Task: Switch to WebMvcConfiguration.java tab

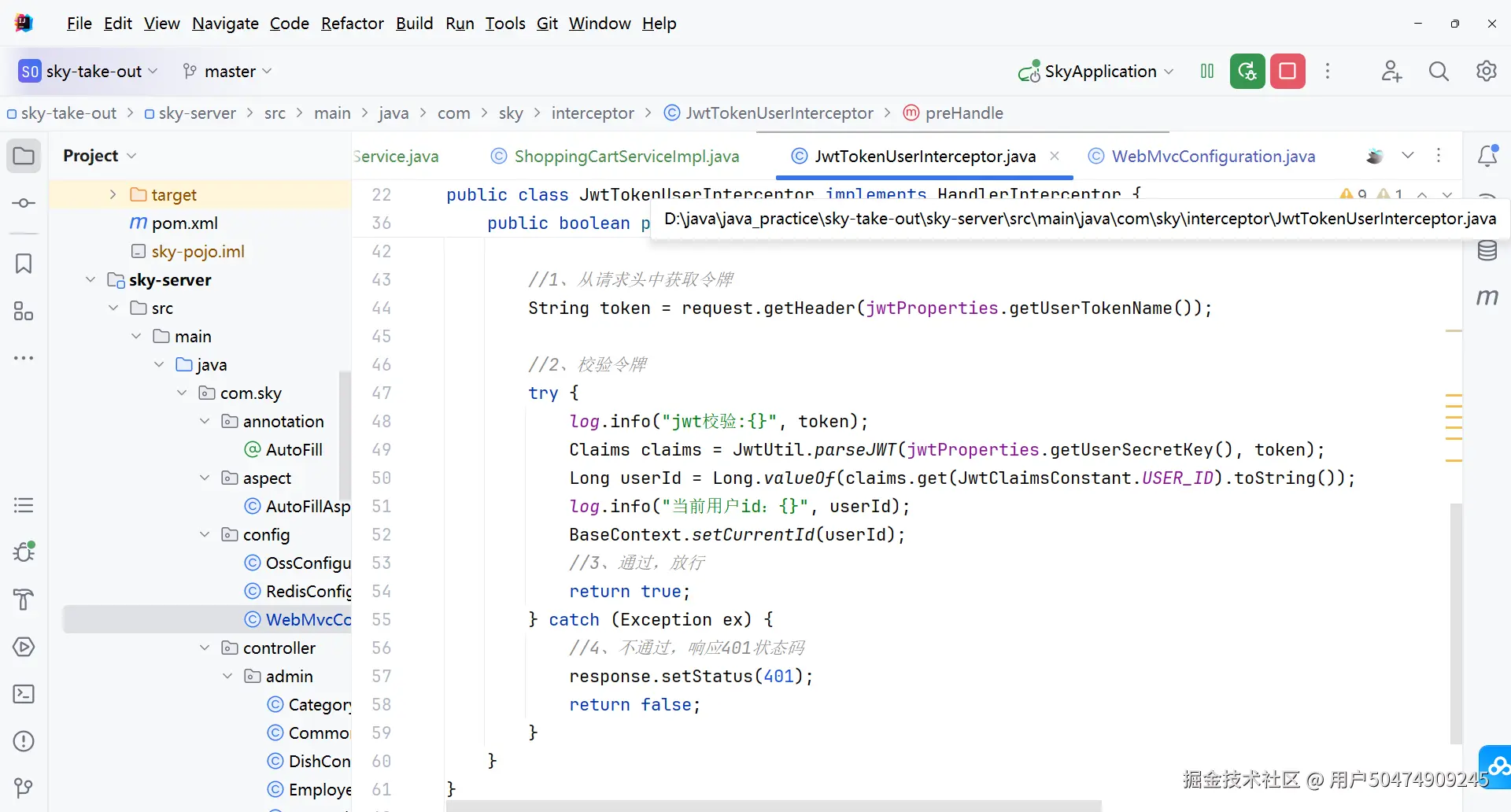Action: click(x=1213, y=157)
